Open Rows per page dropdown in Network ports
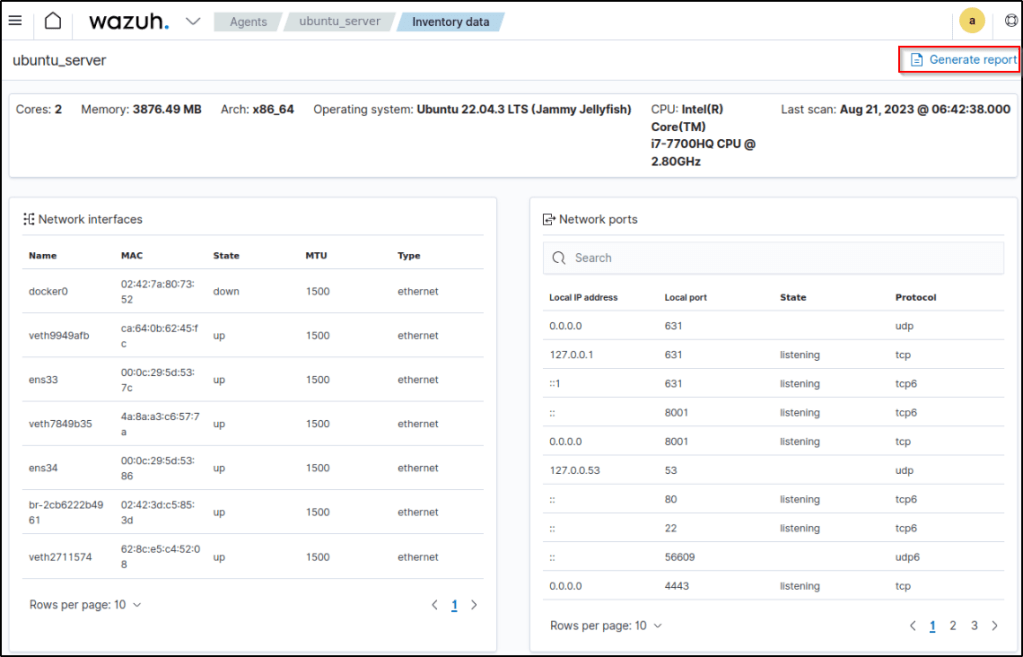1023x657 pixels. [x=606, y=626]
